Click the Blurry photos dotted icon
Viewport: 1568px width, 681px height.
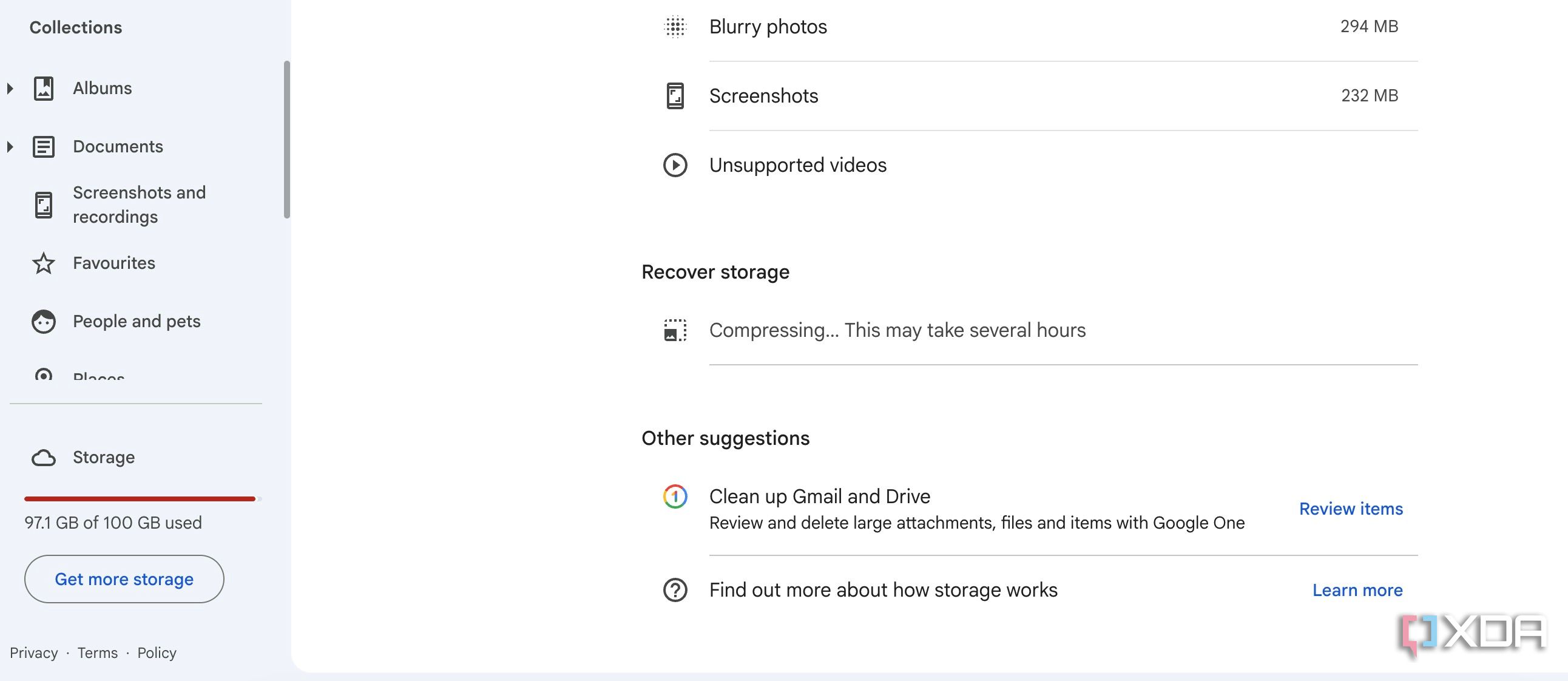click(x=675, y=27)
